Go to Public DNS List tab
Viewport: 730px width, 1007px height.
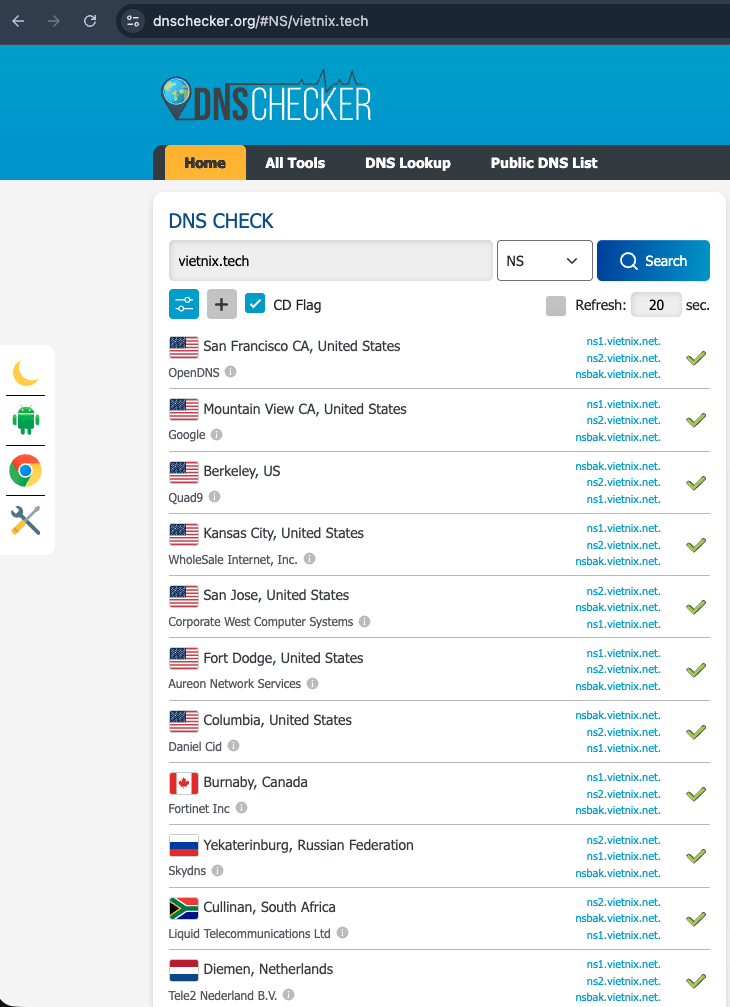[x=544, y=163]
